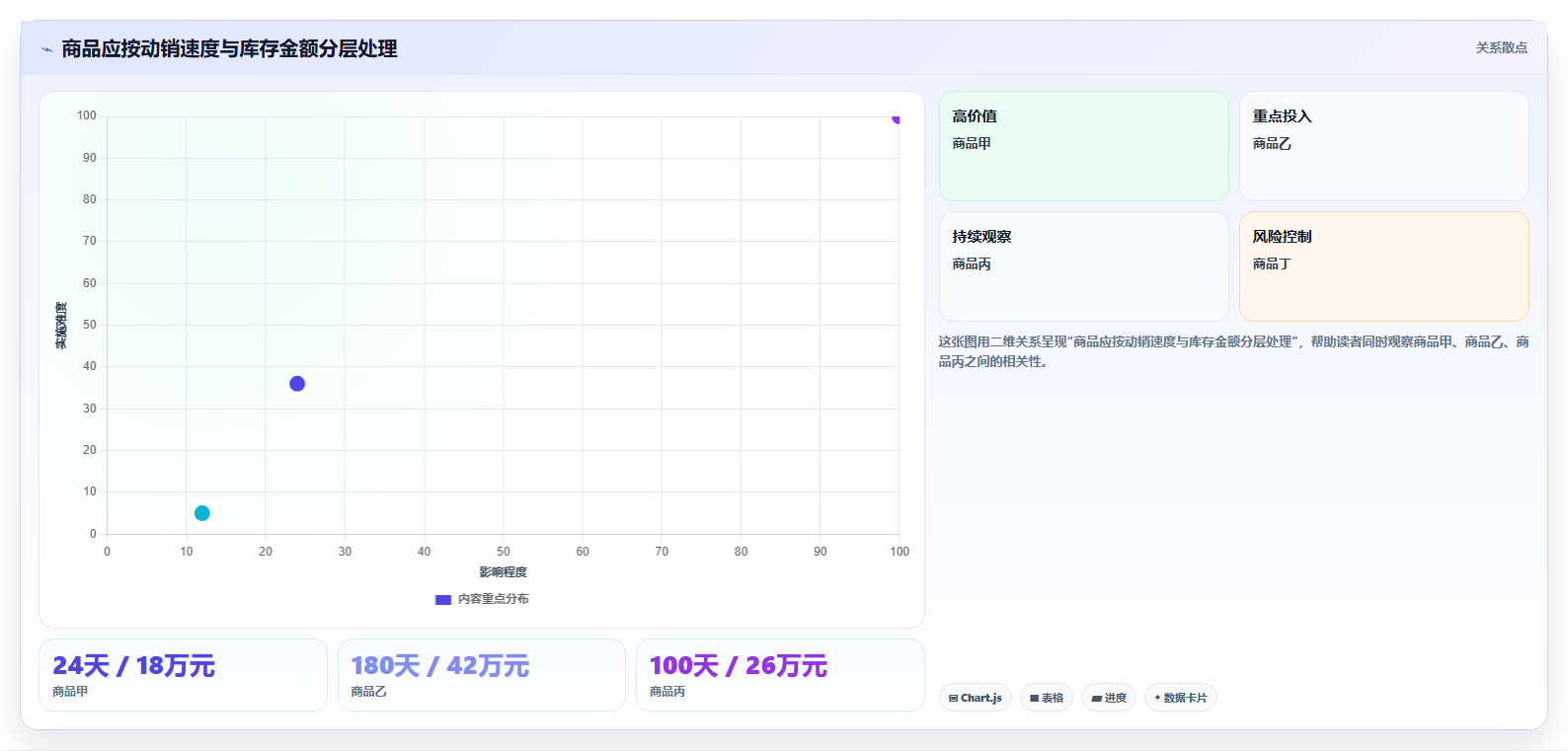
Task: Click the 180天 / 42万元 stat card
Action: (482, 675)
